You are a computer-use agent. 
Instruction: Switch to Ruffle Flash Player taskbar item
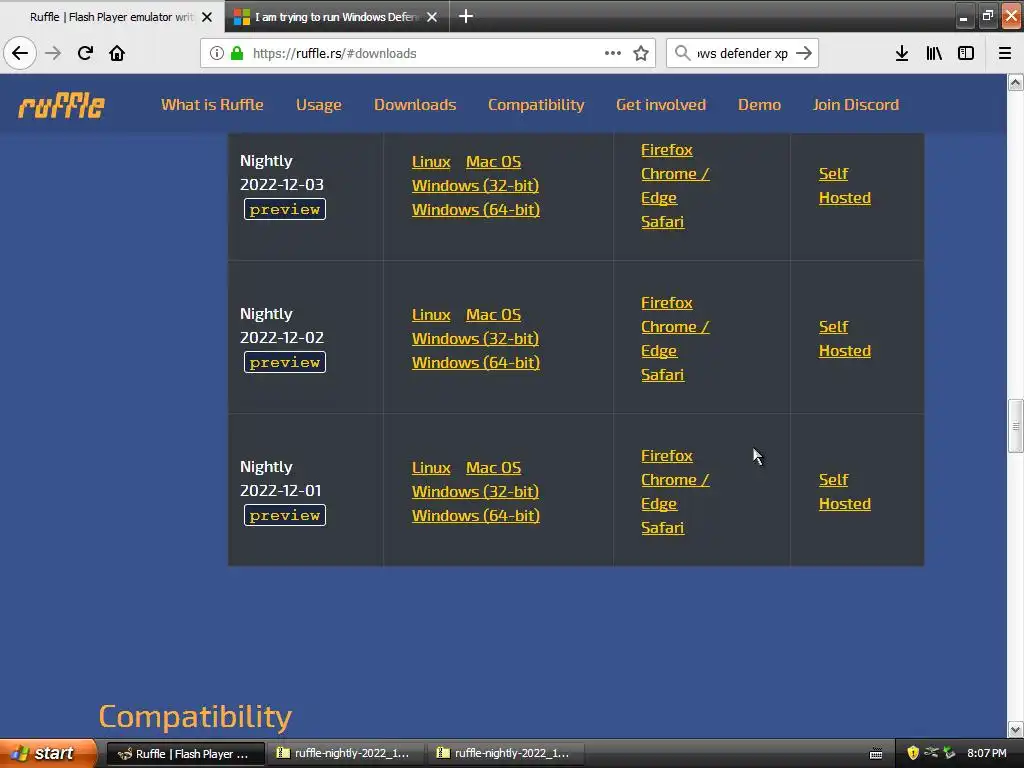coord(185,753)
